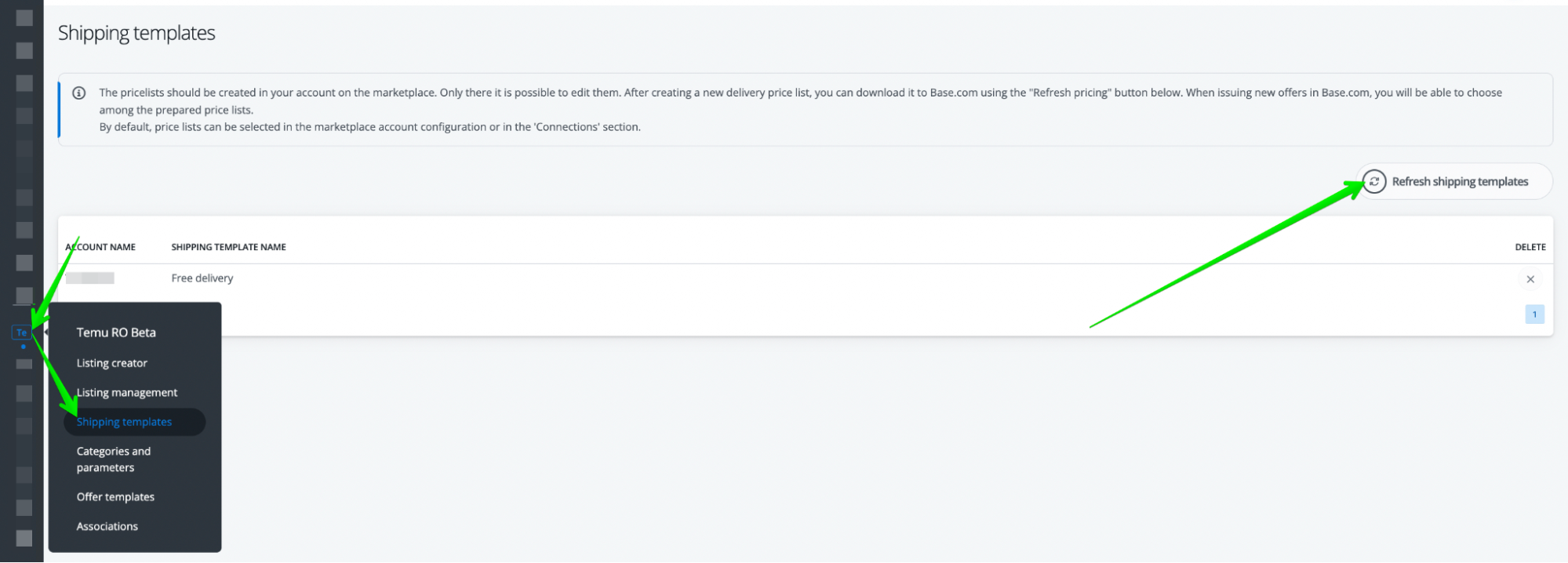Click the Delete column header
1568x563 pixels.
point(1530,247)
